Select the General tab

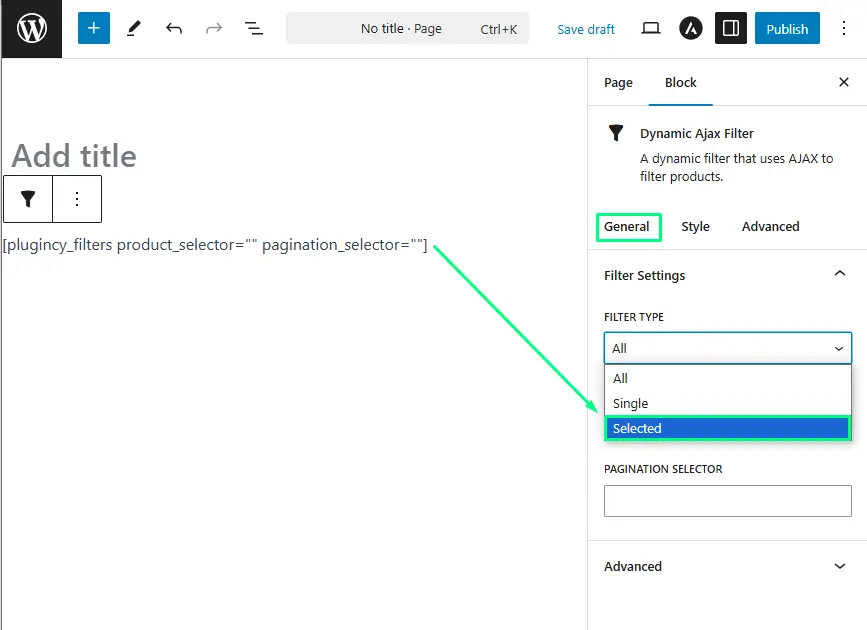626,227
